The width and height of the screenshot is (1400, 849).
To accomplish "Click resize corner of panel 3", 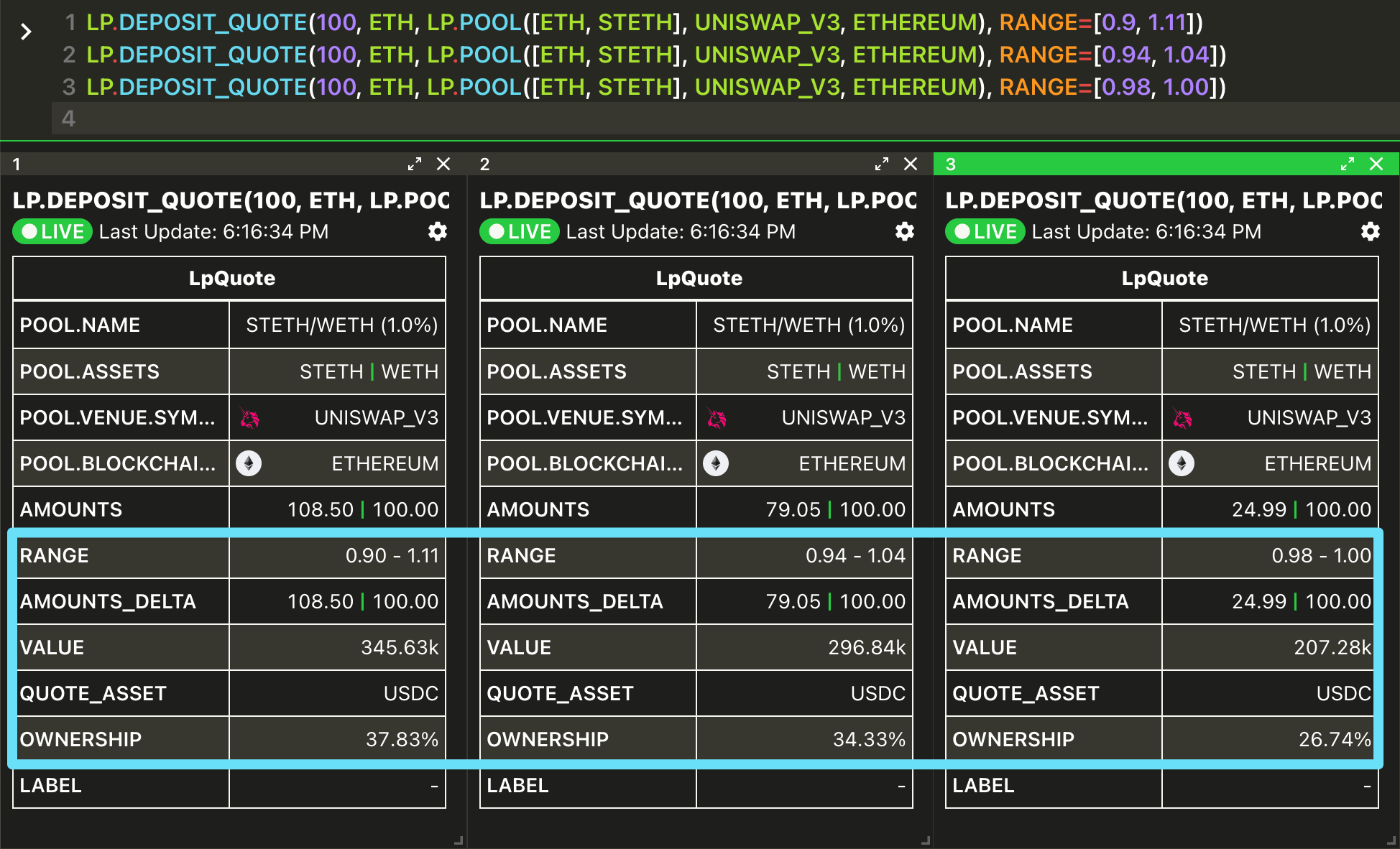I will click(1392, 840).
